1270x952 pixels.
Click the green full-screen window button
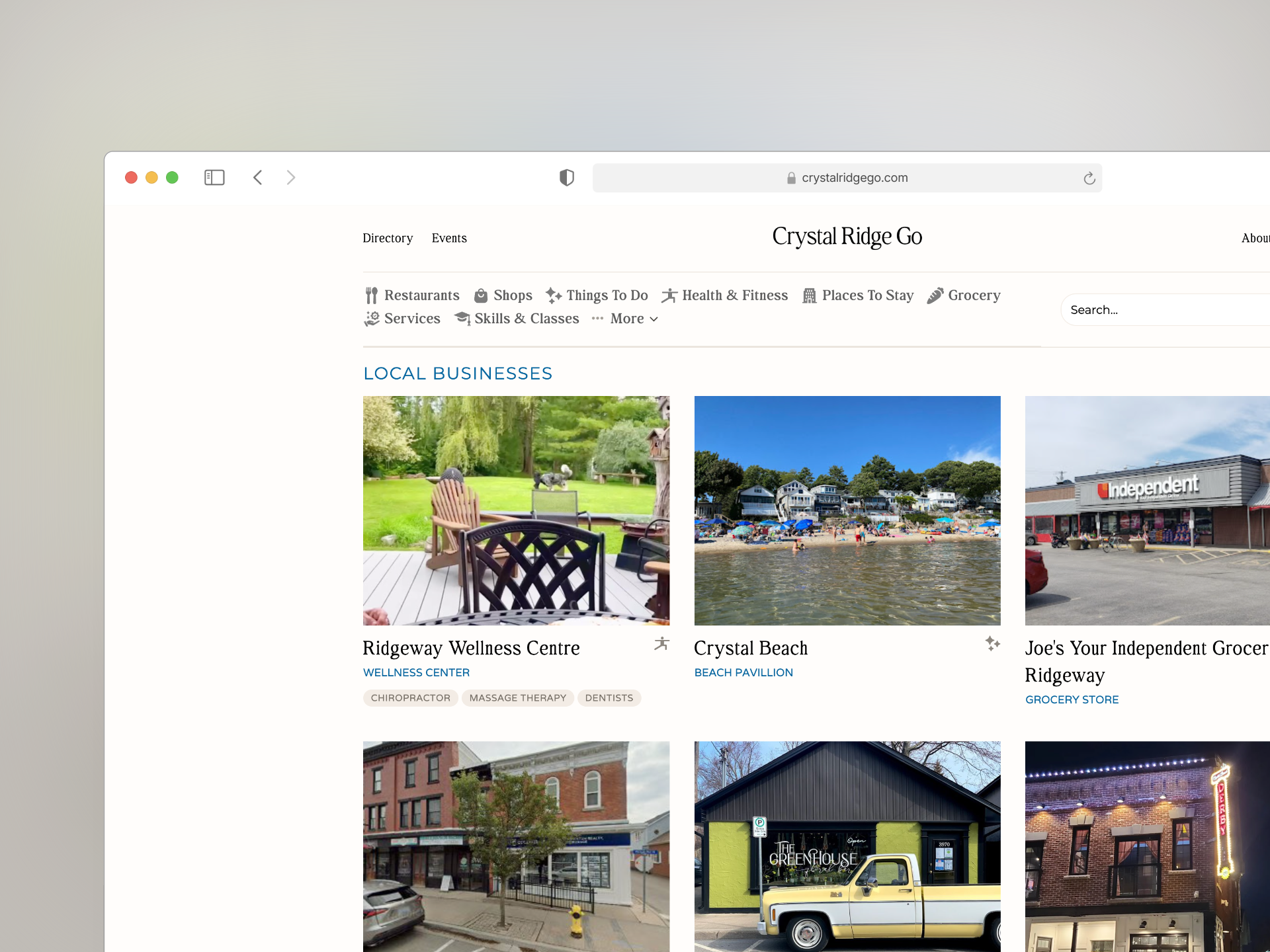(172, 178)
